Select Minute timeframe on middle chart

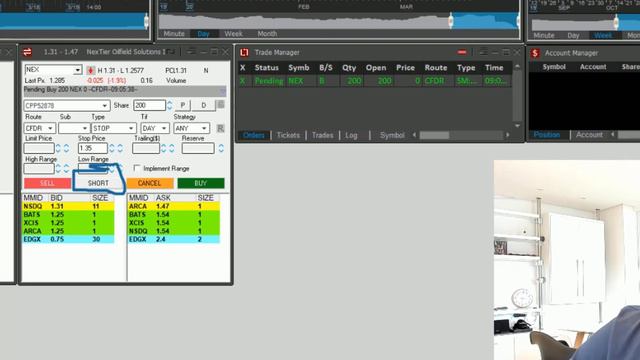coord(174,34)
